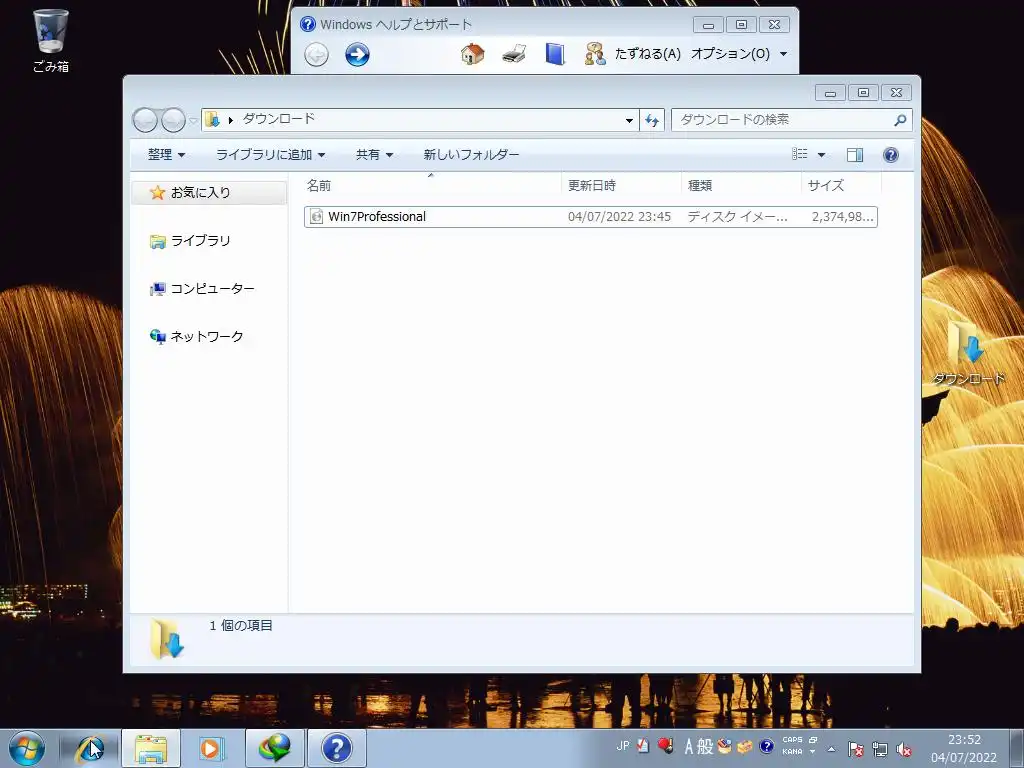Click JP input language indicator

tap(622, 745)
